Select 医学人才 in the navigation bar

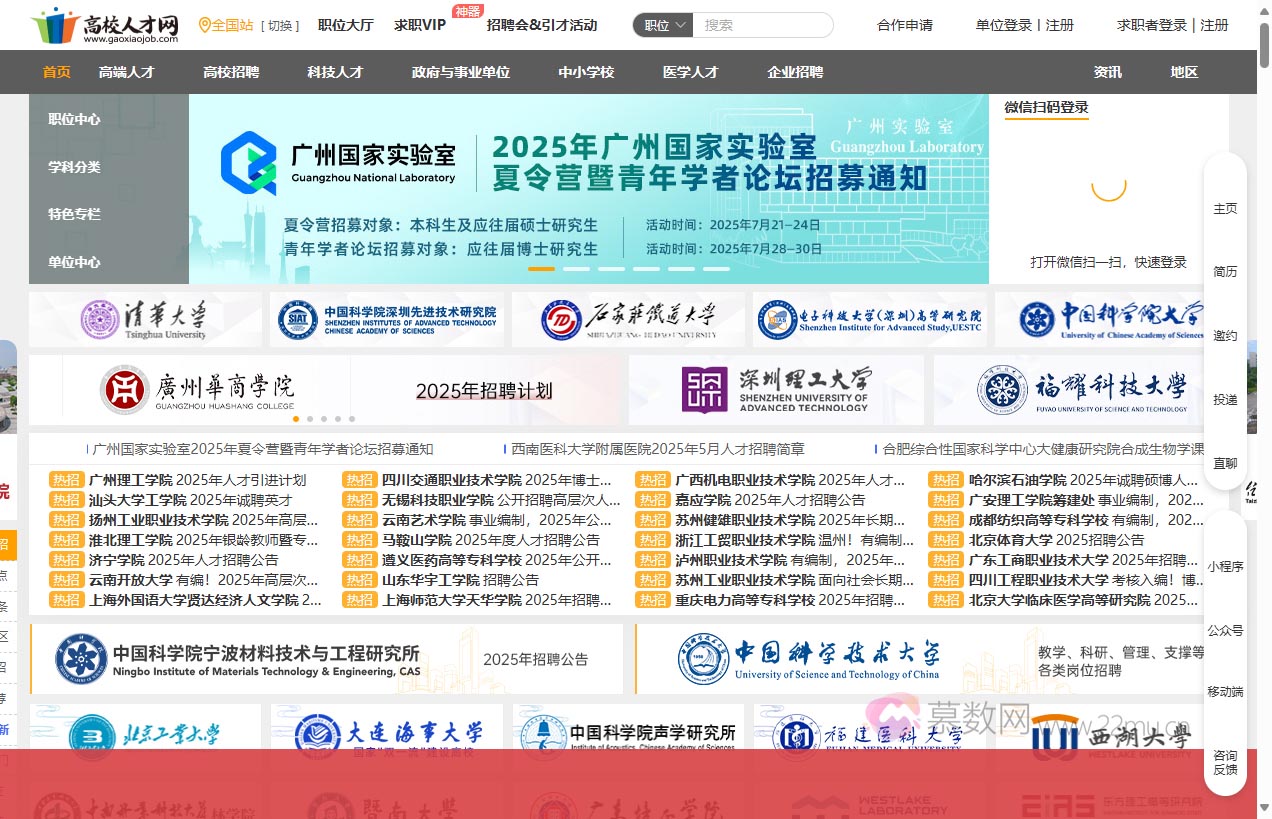690,71
